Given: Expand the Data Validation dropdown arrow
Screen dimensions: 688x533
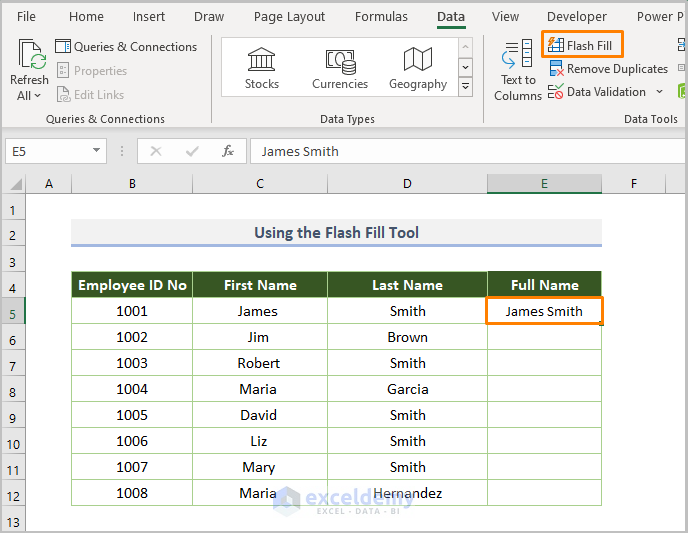Looking at the screenshot, I should [659, 92].
